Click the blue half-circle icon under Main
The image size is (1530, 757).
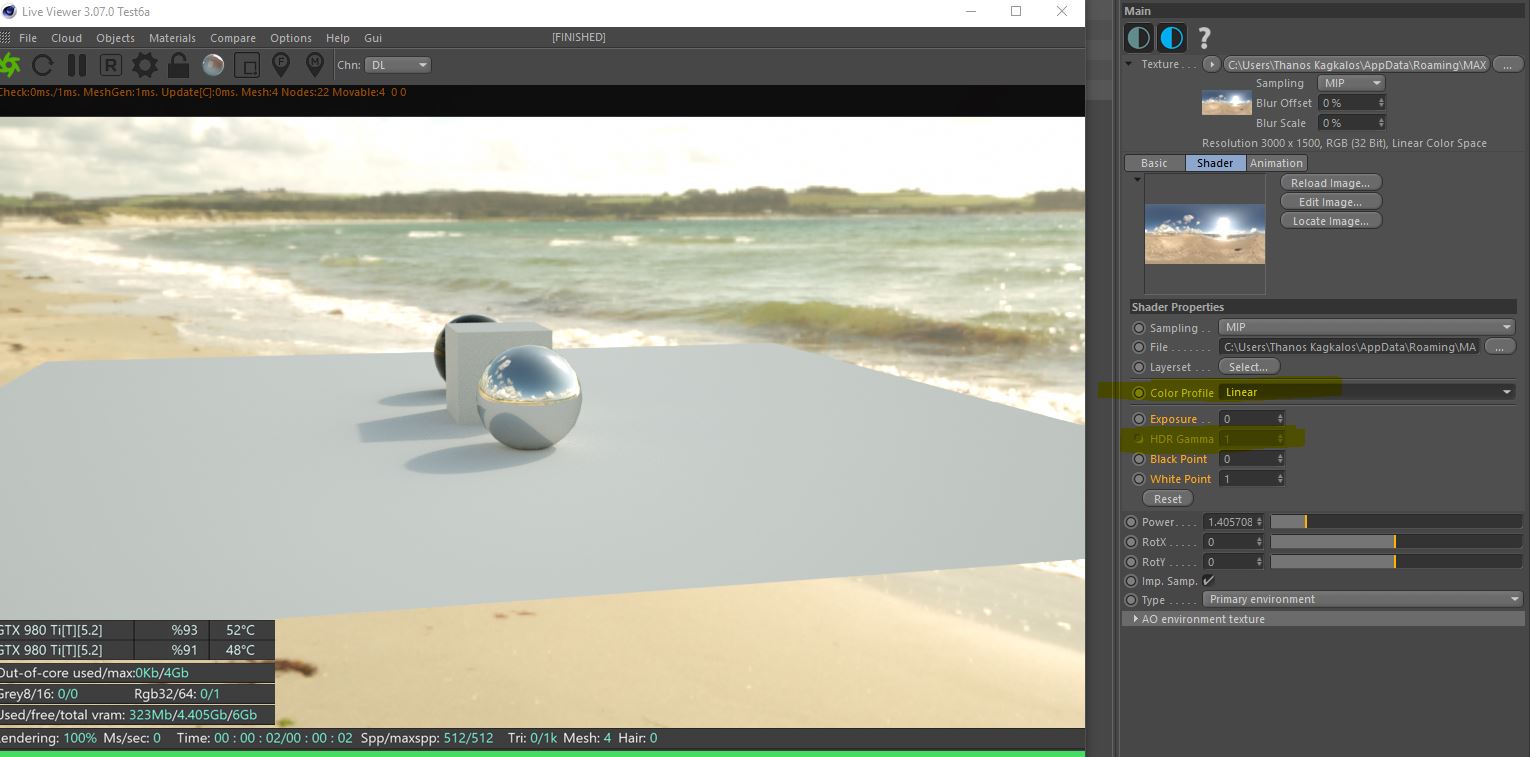1172,38
